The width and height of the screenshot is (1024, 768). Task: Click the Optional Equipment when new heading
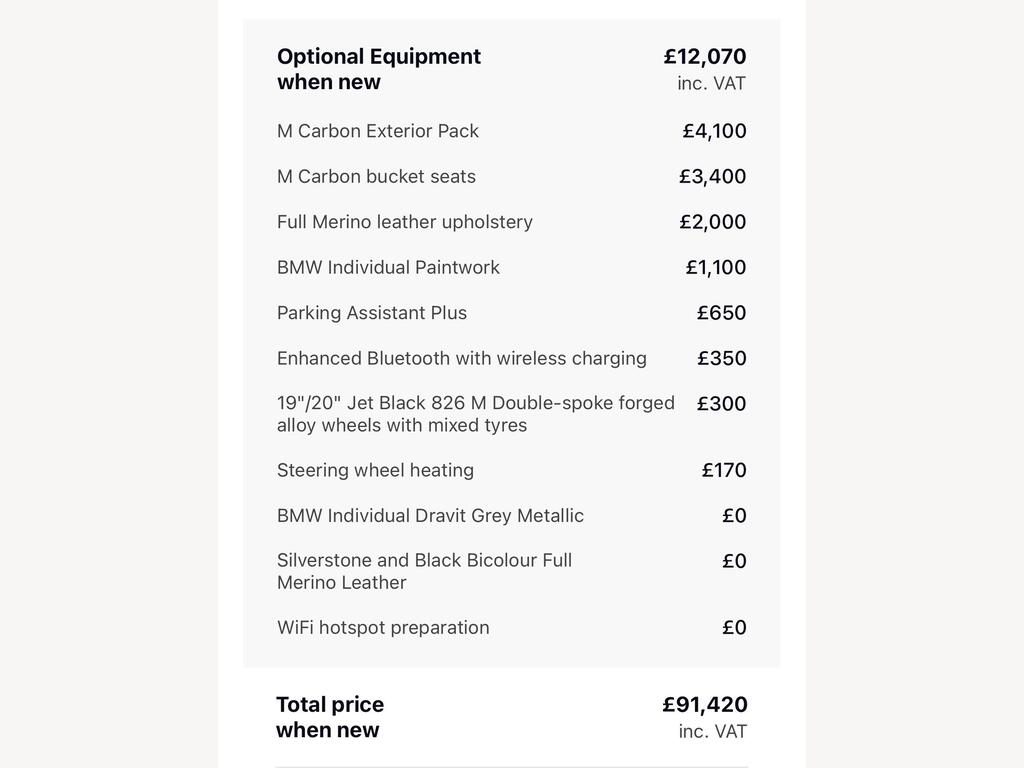tap(379, 69)
